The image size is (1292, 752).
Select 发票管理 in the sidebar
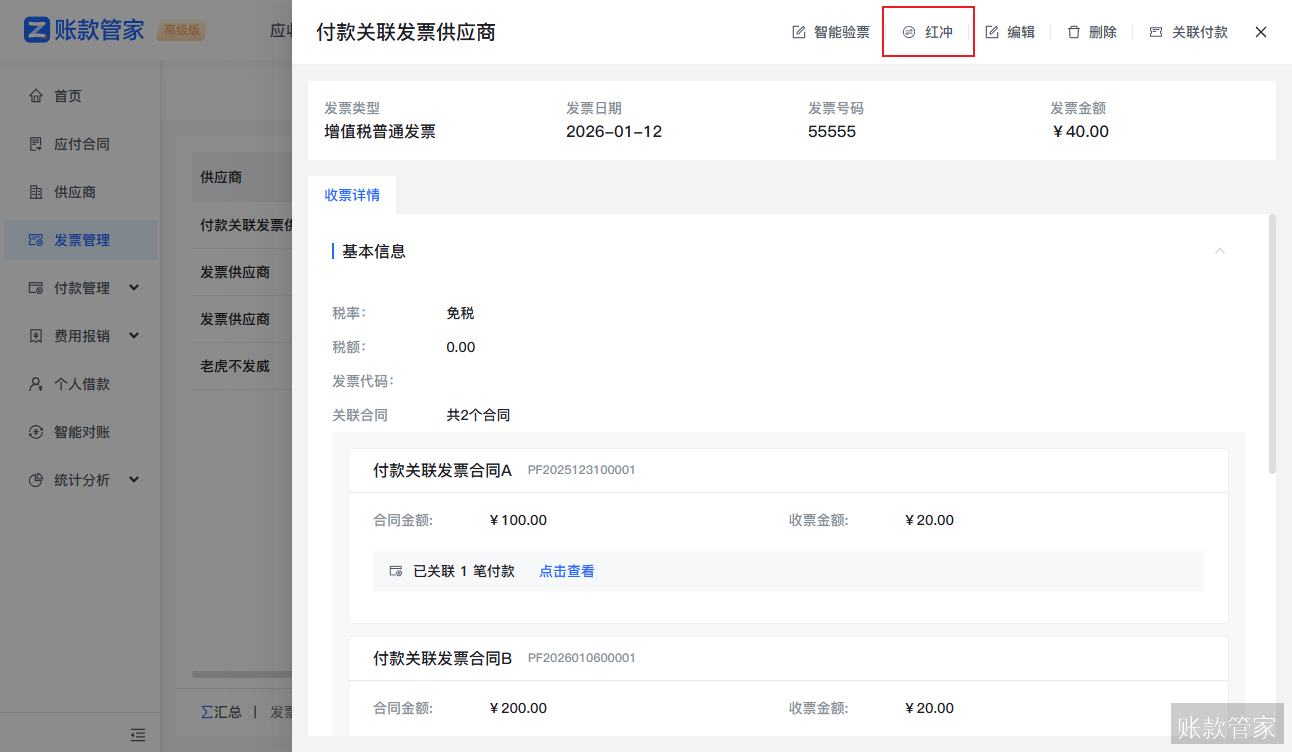[x=80, y=239]
